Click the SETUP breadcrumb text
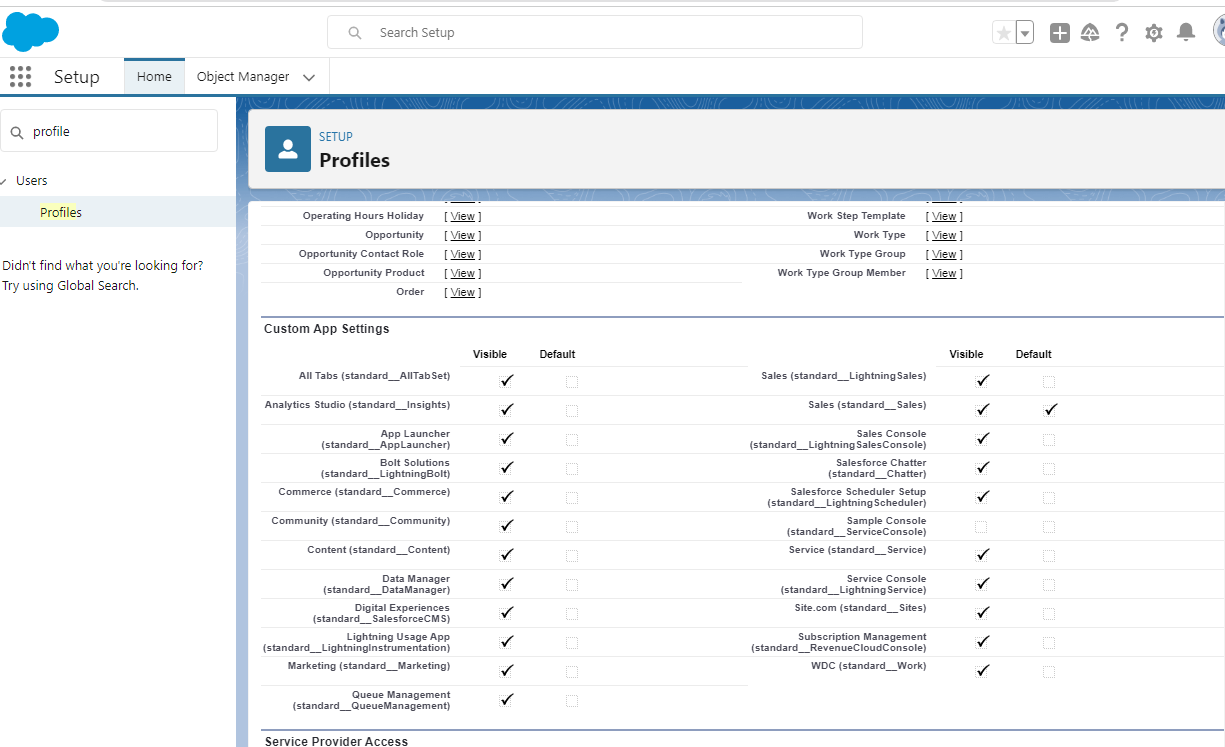Screen dimensions: 1225x747 [336, 137]
